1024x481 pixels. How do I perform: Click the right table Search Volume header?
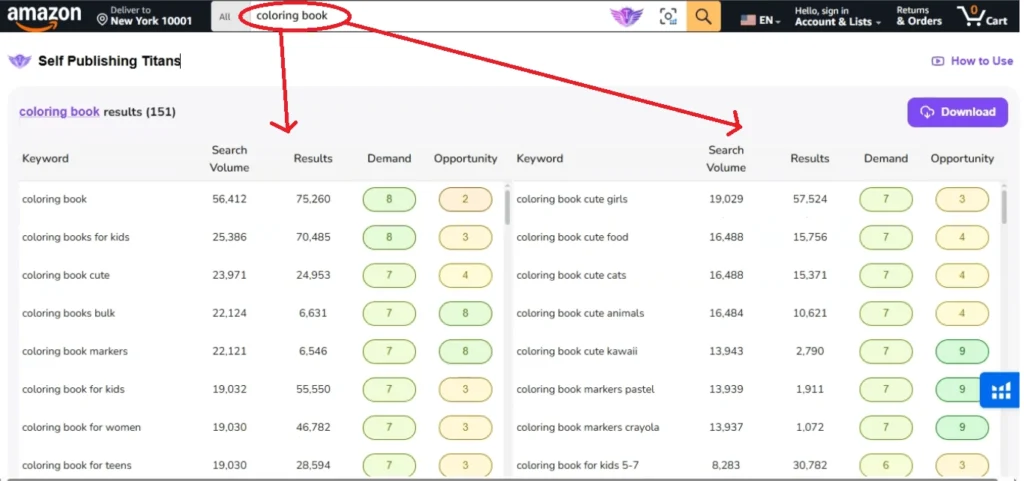point(726,159)
